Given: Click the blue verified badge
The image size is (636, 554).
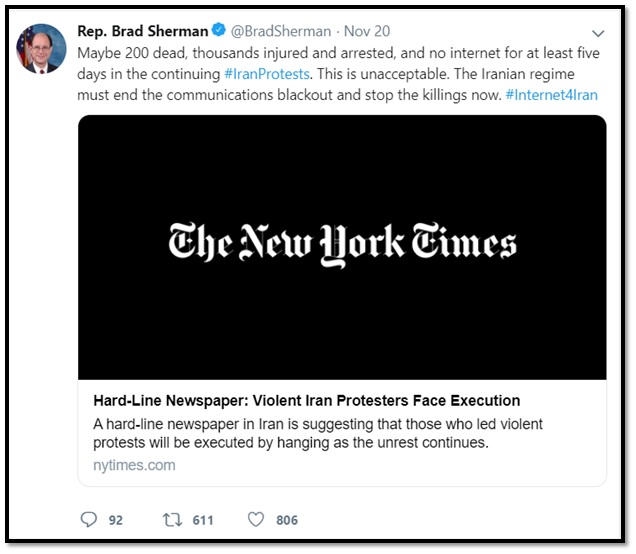Looking at the screenshot, I should click(219, 30).
